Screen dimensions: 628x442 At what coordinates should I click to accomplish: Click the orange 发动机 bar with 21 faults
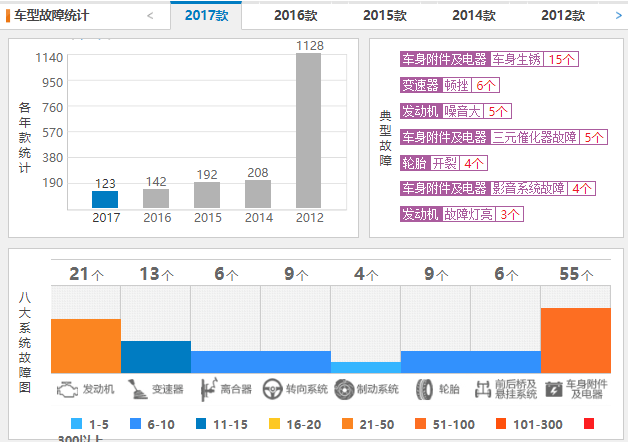click(86, 346)
